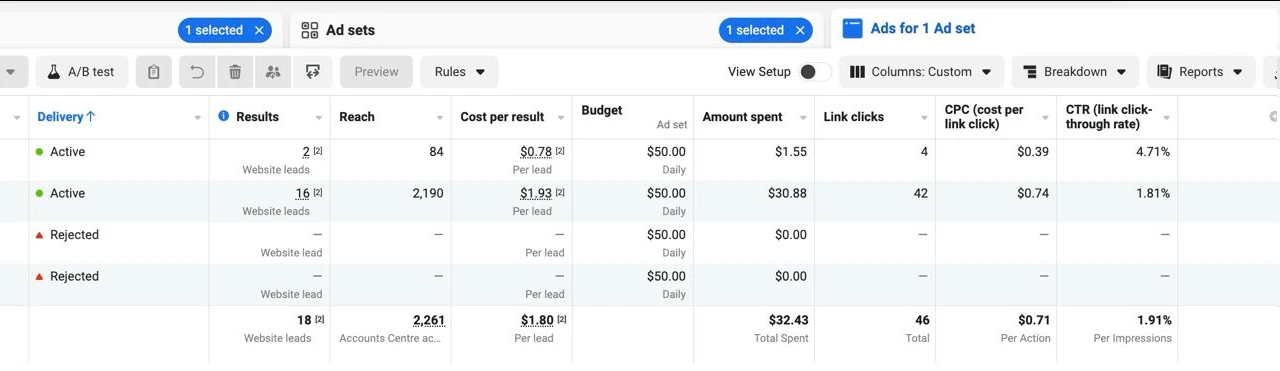Sort by the Delivery column header
This screenshot has width=1280, height=371.
pyautogui.click(x=66, y=117)
